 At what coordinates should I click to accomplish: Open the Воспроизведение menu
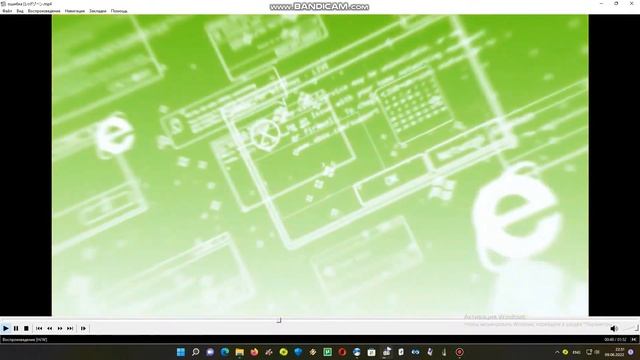[x=44, y=11]
